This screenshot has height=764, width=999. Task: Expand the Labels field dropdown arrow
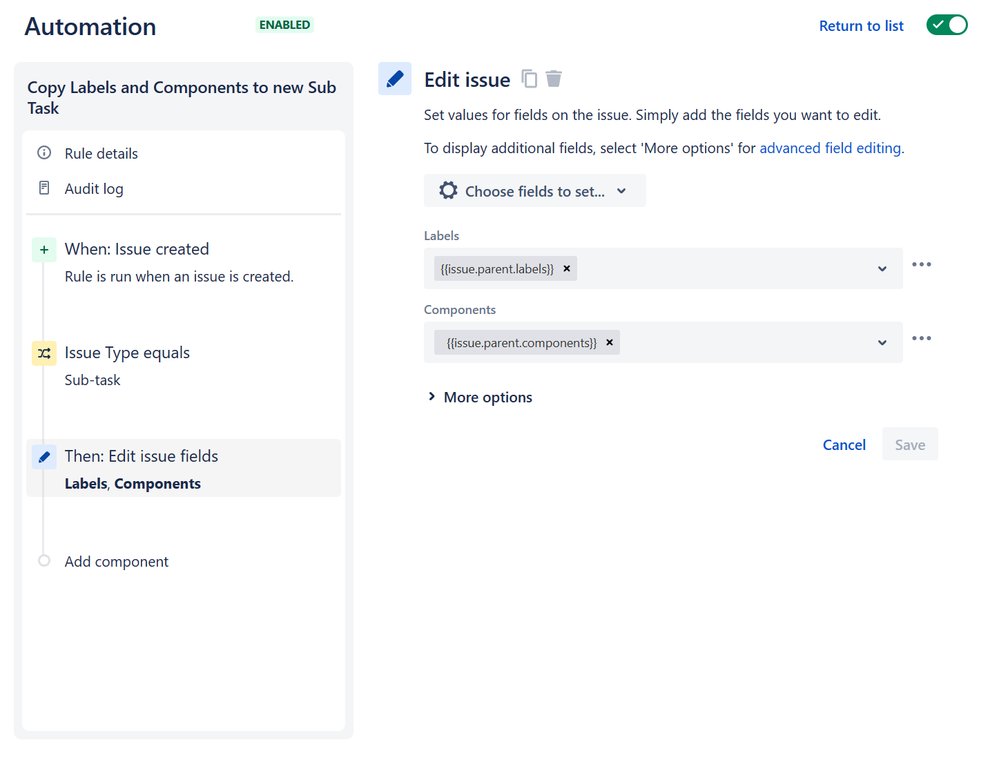pos(882,269)
